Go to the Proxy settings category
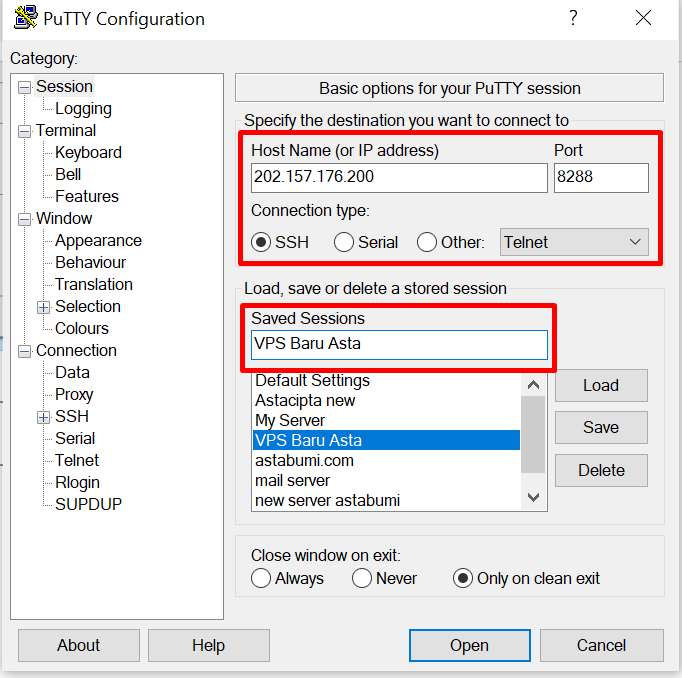This screenshot has height=678, width=682. (74, 395)
